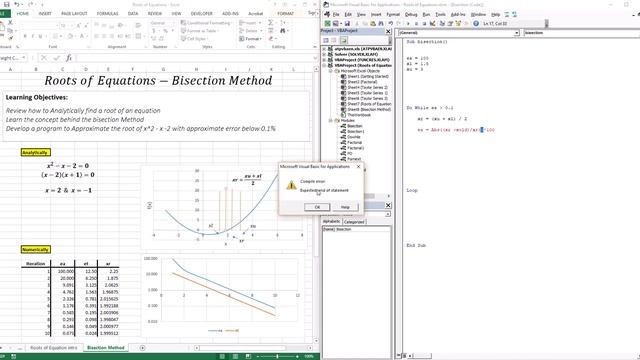Collapse the Modules folder
Image resolution: width=640 pixels, height=360 pixels.
click(x=331, y=120)
